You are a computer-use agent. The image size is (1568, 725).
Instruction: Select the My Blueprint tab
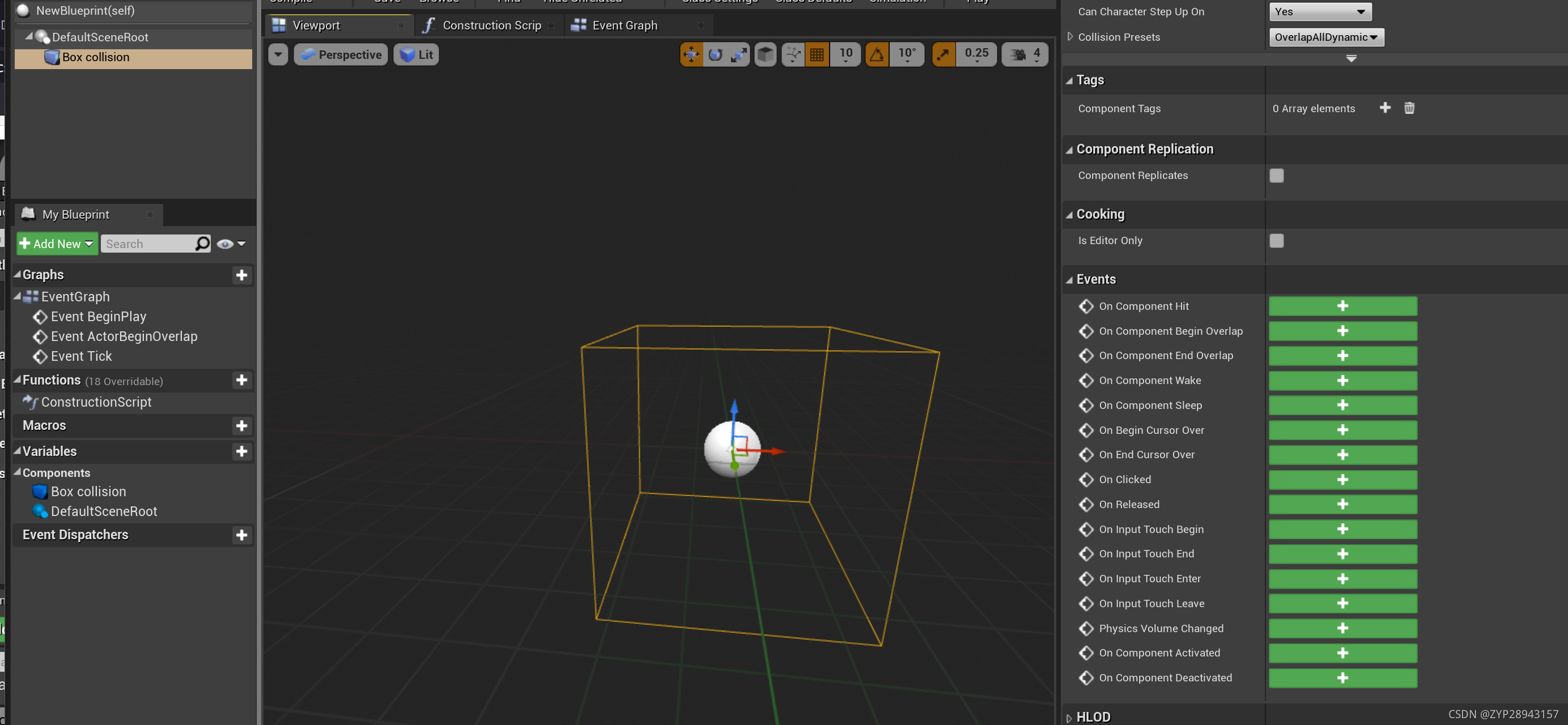(88, 215)
